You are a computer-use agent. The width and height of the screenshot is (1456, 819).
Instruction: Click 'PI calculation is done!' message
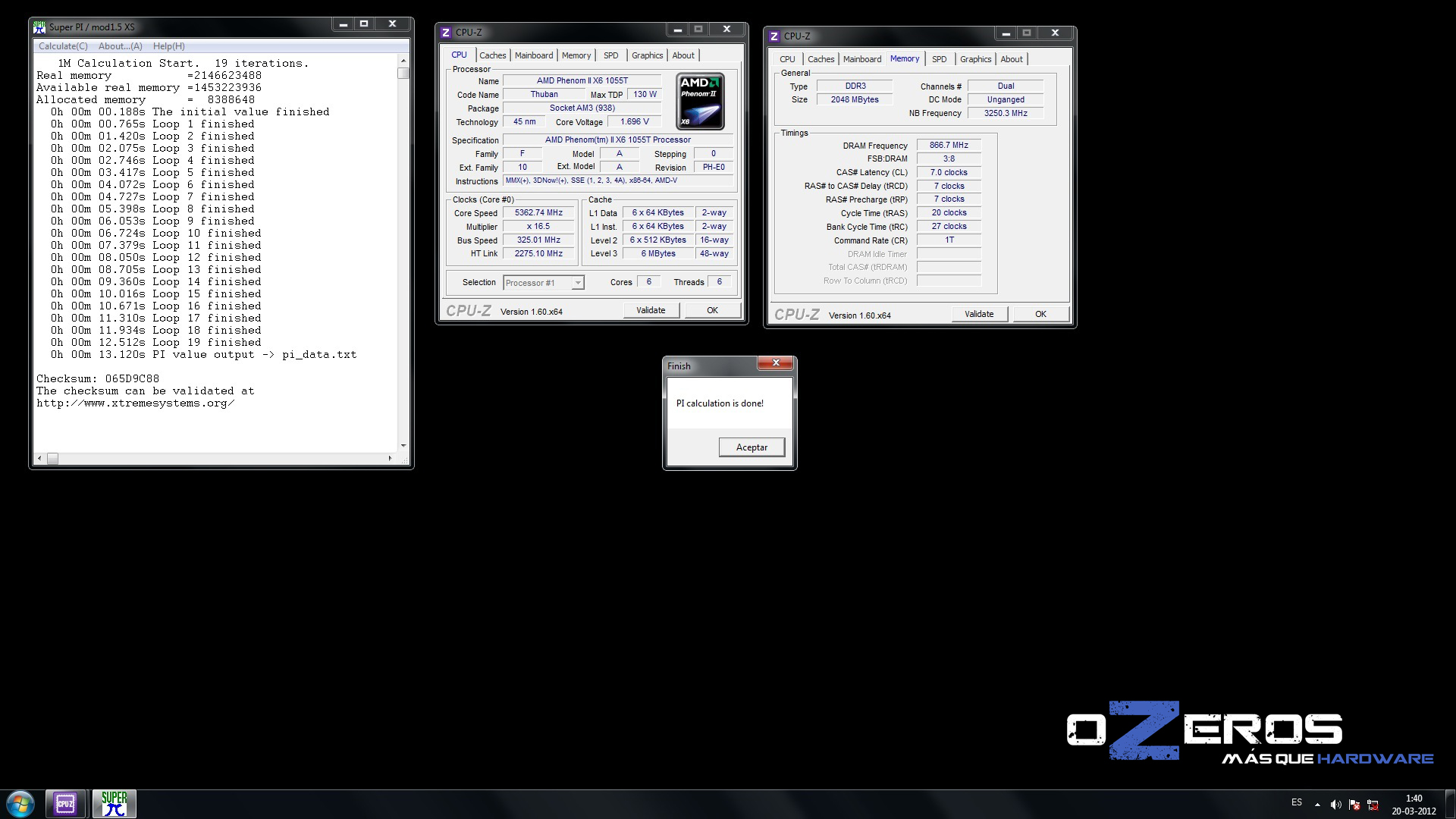720,403
